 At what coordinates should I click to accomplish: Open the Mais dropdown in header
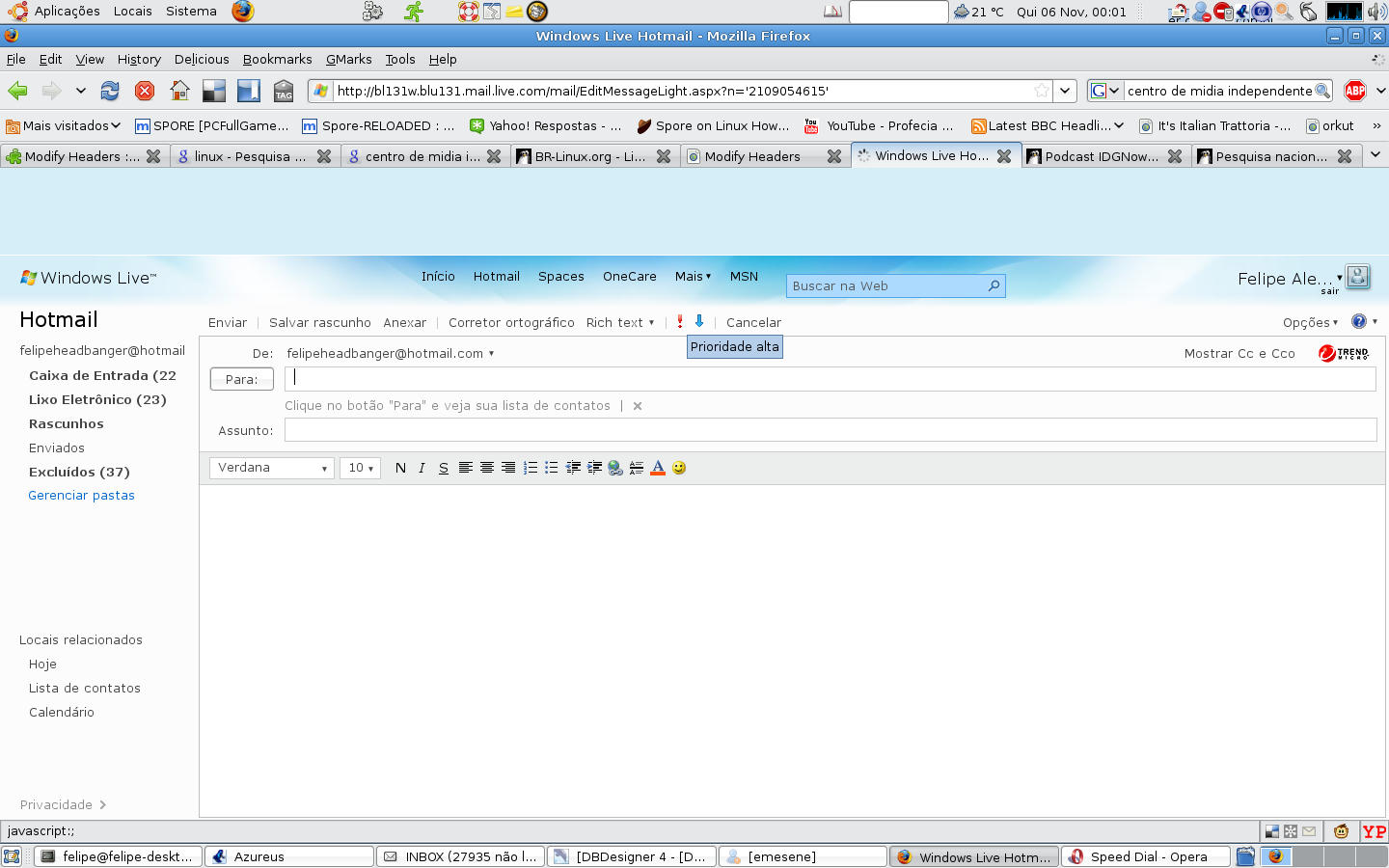point(693,276)
